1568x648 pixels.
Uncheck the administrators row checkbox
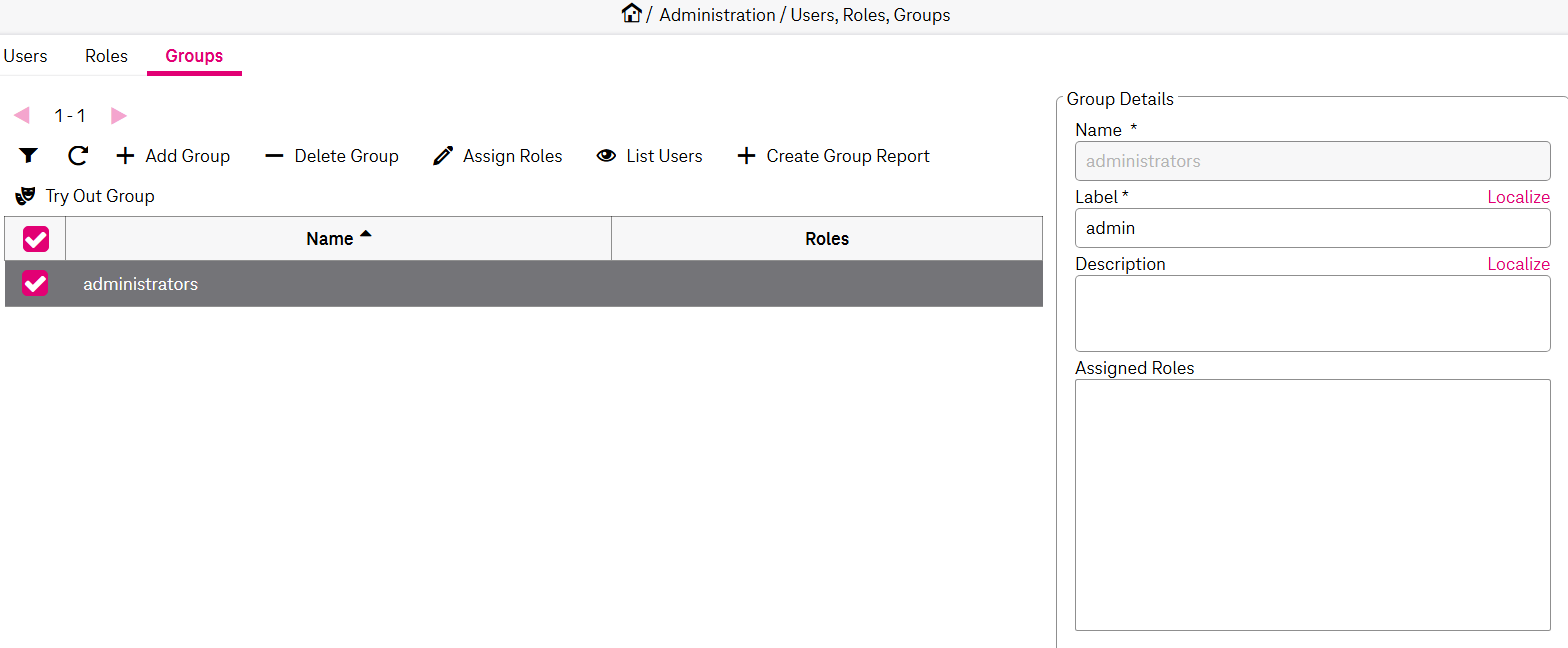(35, 284)
